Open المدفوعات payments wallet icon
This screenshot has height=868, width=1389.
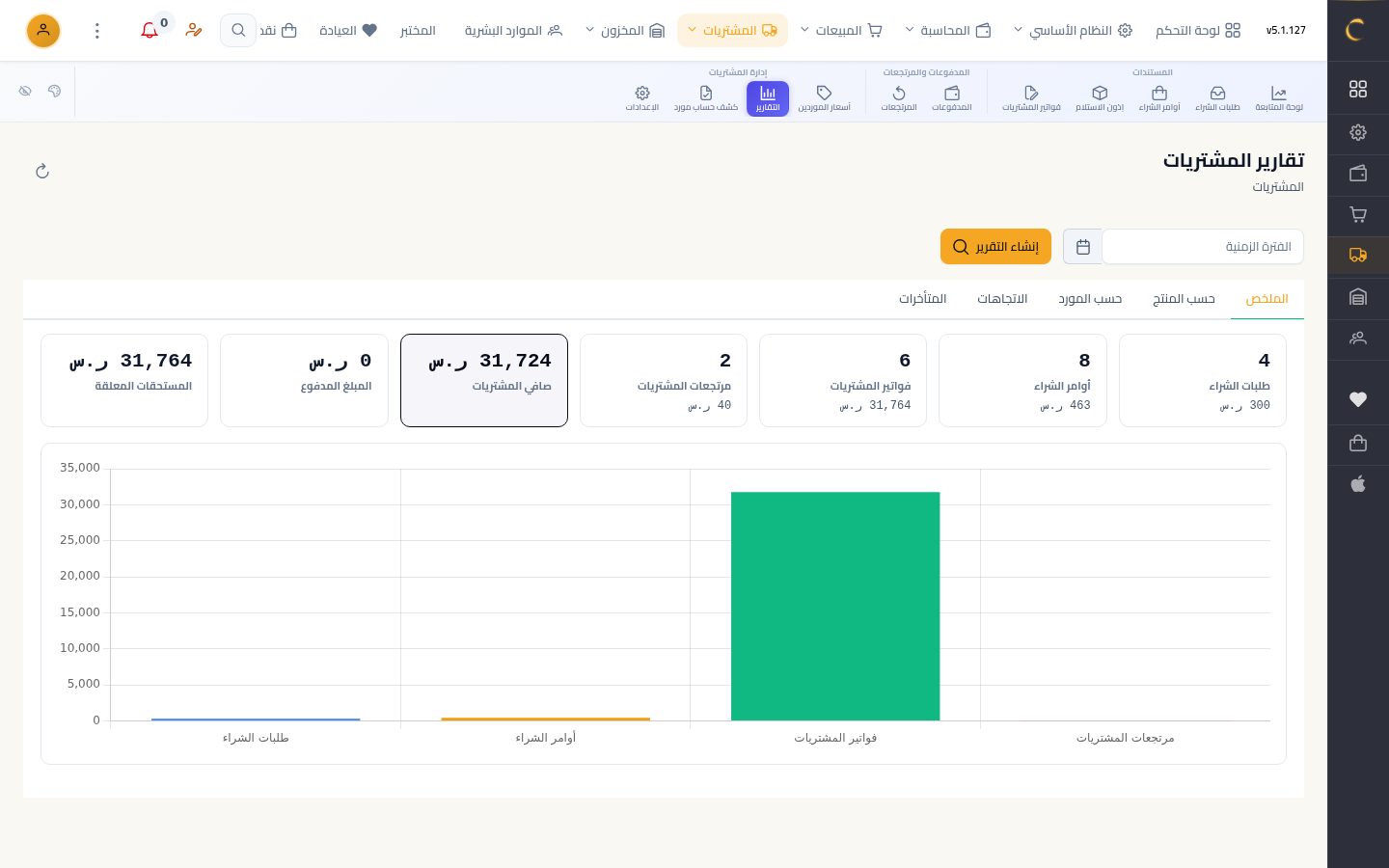tap(952, 98)
